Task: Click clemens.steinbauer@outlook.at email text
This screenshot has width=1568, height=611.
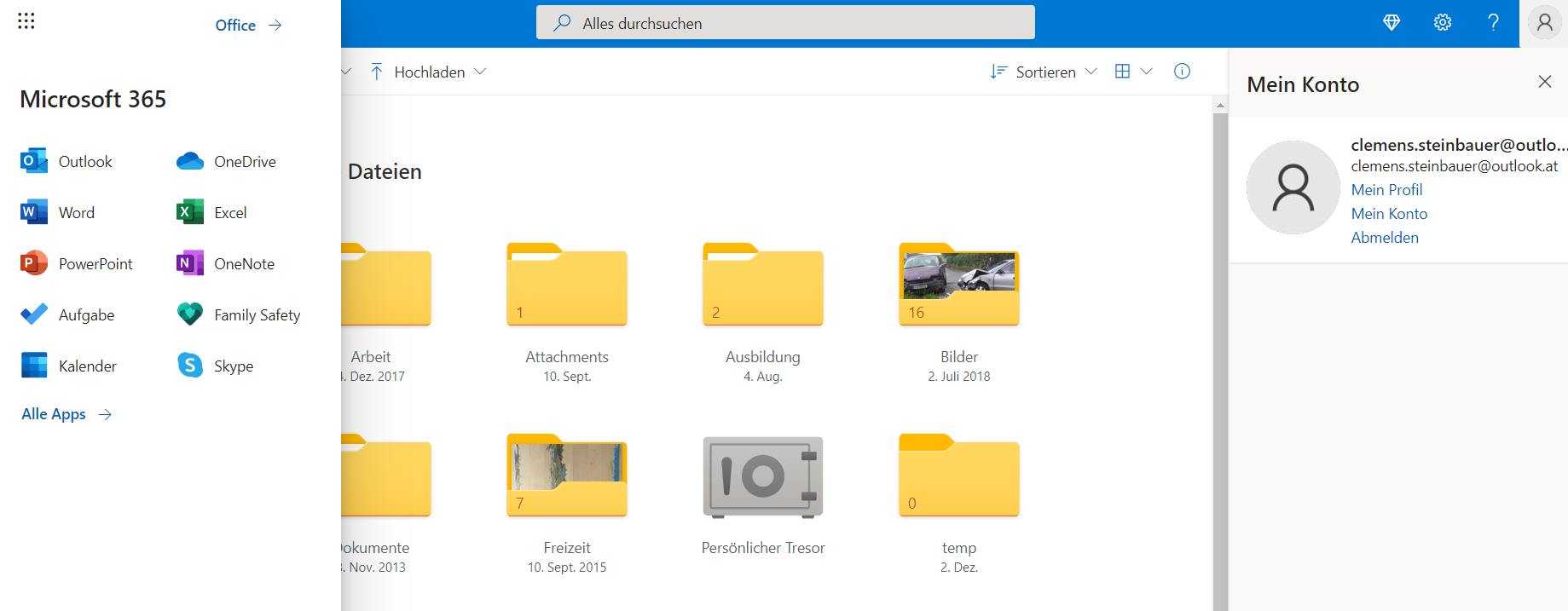Action: coord(1455,166)
